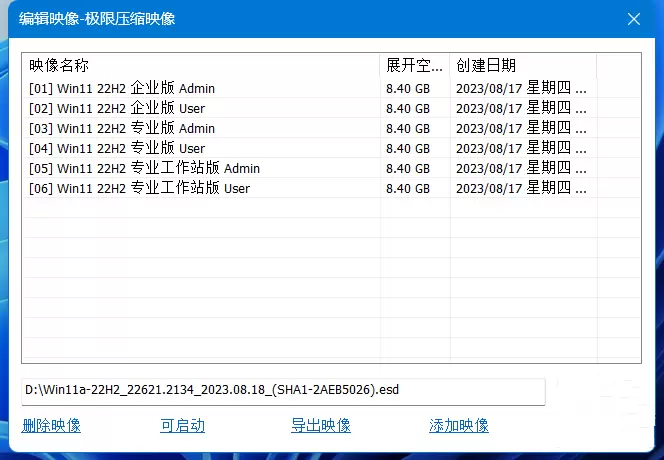Click the 8.40 GB cell of row [06]
Image resolution: width=664 pixels, height=460 pixels.
pyautogui.click(x=408, y=188)
